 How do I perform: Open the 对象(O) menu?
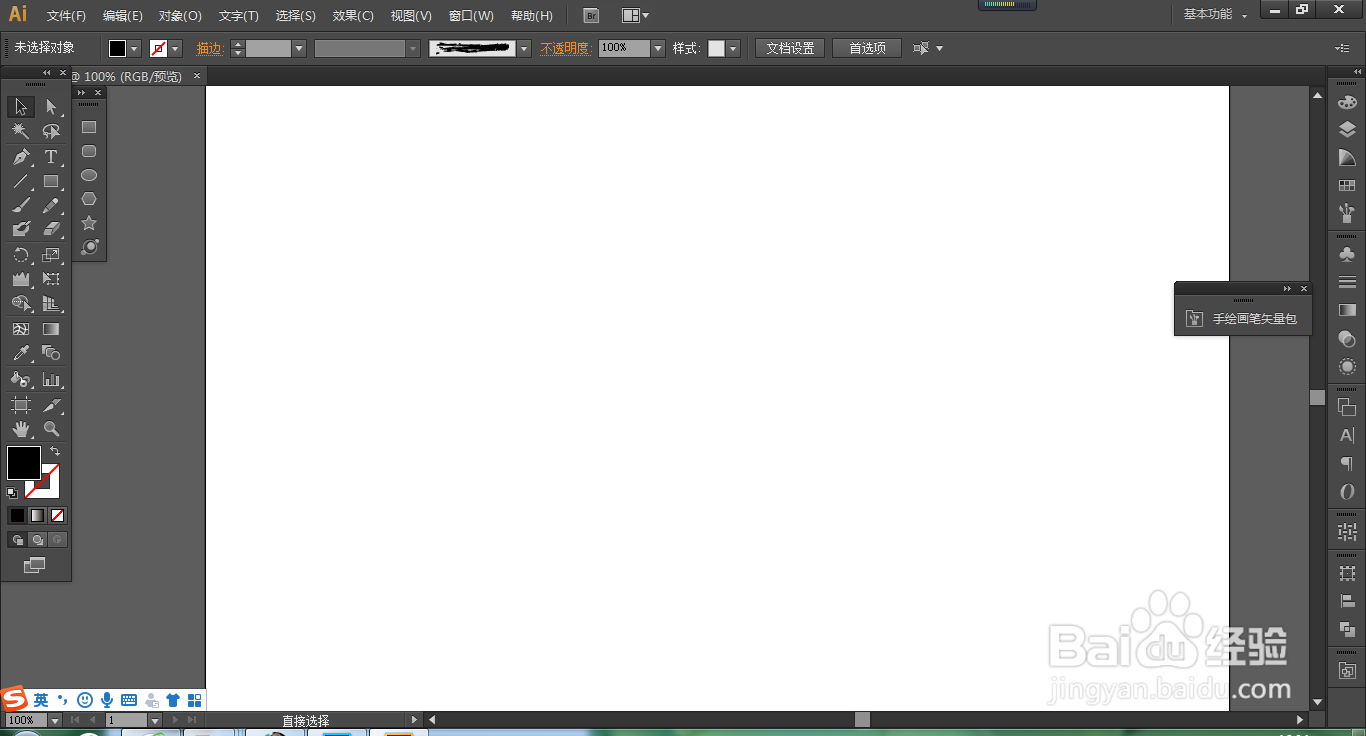180,16
